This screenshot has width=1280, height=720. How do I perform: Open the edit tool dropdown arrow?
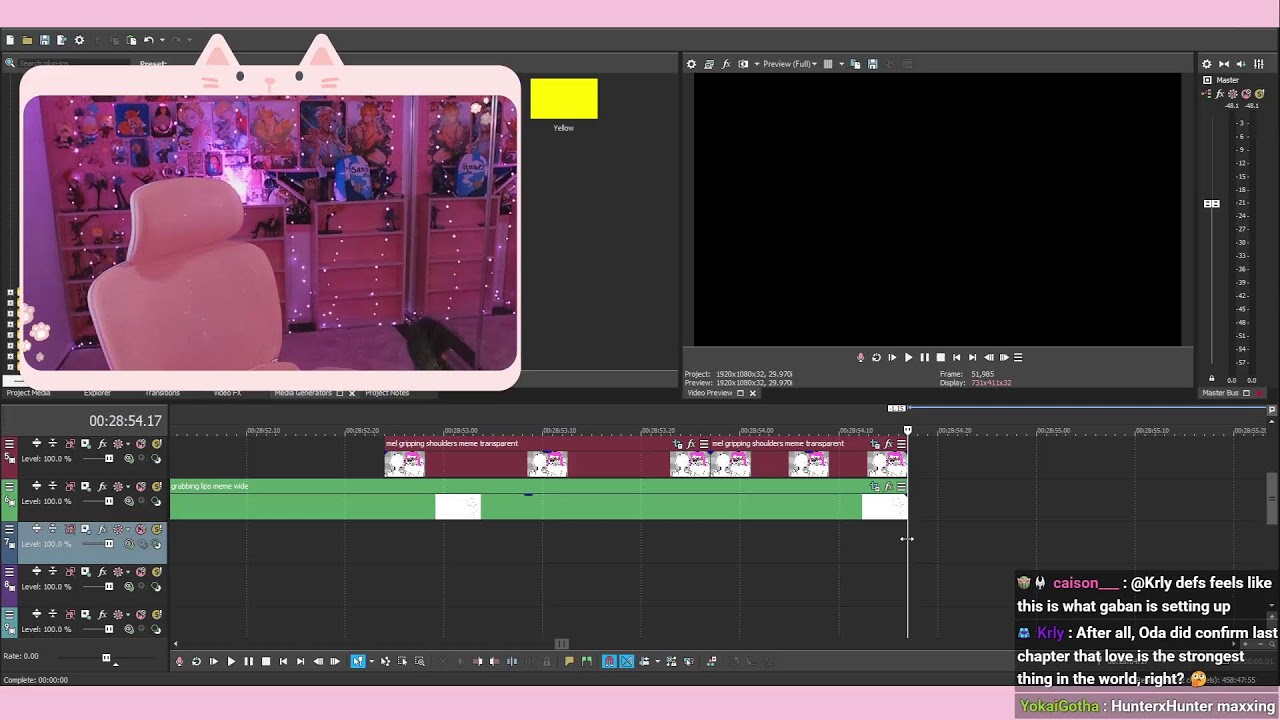point(371,661)
